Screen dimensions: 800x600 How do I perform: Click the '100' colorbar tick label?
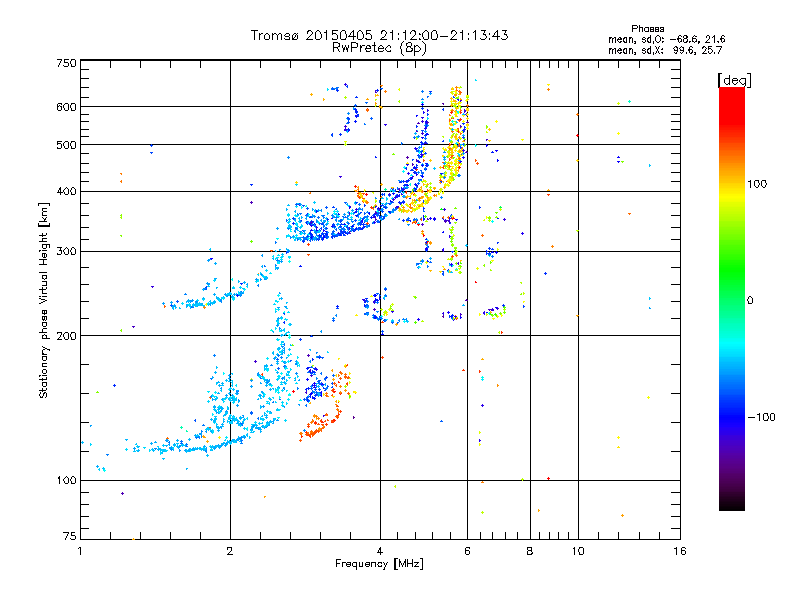[757, 184]
